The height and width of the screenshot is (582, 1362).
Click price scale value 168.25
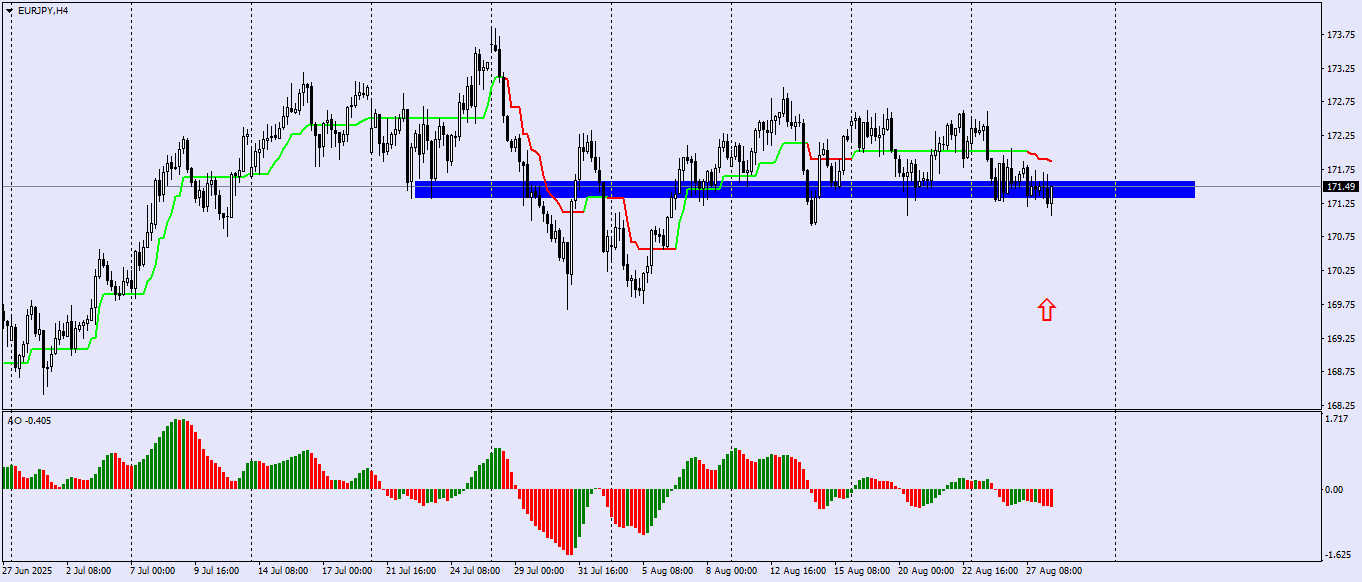pos(1340,406)
